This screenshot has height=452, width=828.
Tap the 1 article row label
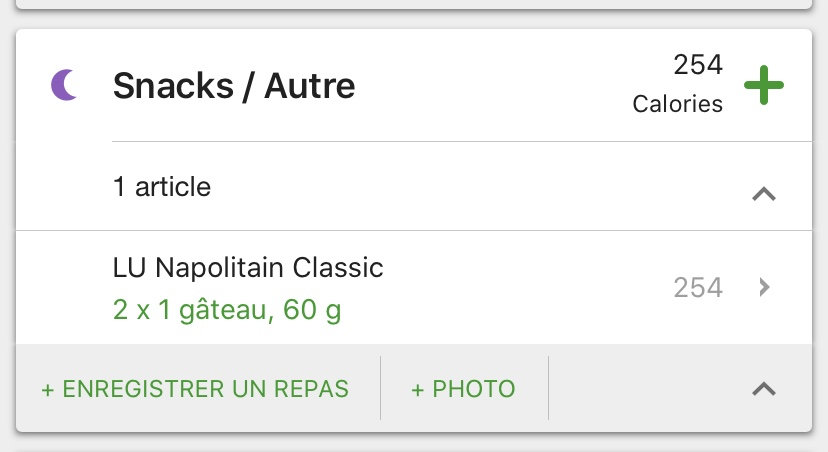click(162, 187)
